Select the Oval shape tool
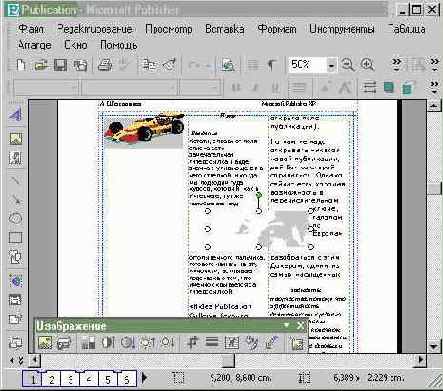Image resolution: width=443 pixels, height=391 pixels. (15, 218)
